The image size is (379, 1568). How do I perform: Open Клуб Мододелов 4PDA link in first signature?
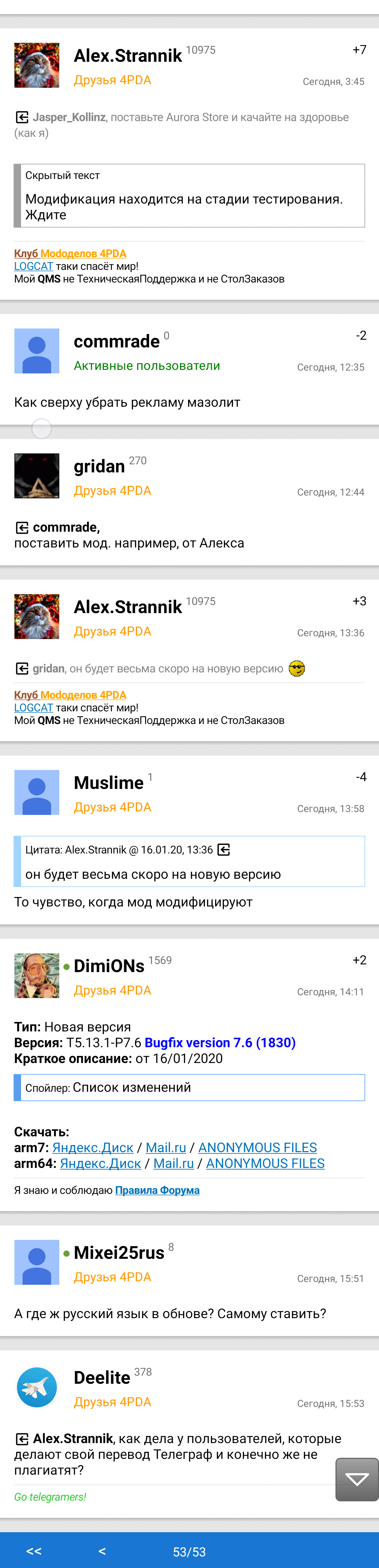coord(71,254)
